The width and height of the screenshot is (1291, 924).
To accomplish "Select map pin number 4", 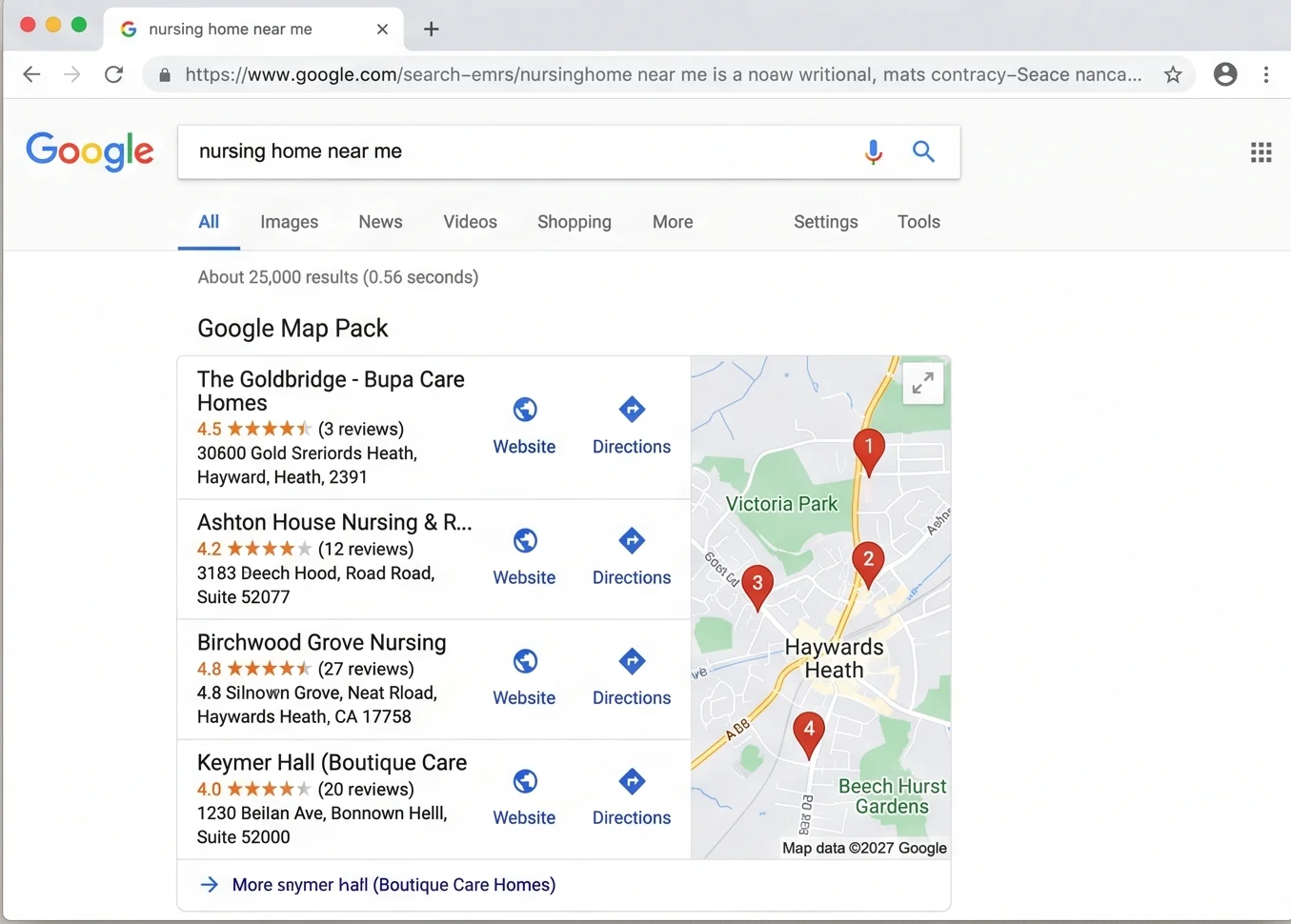I will coord(809,734).
